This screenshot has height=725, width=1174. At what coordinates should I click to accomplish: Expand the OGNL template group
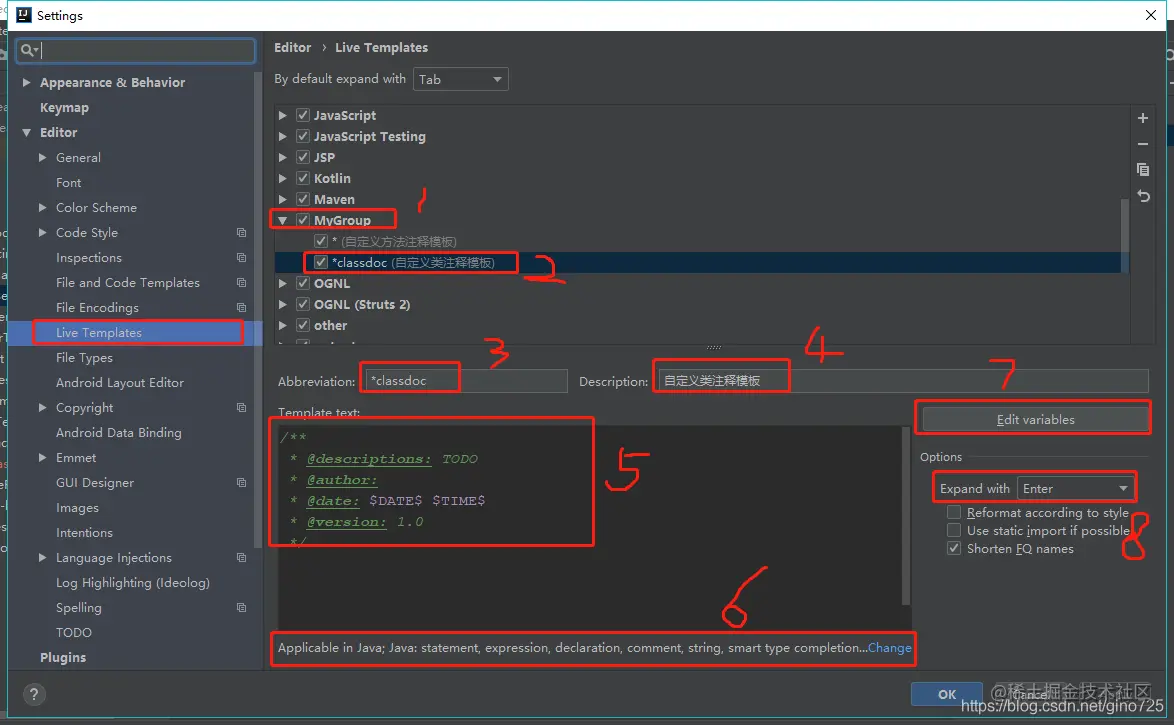point(282,283)
